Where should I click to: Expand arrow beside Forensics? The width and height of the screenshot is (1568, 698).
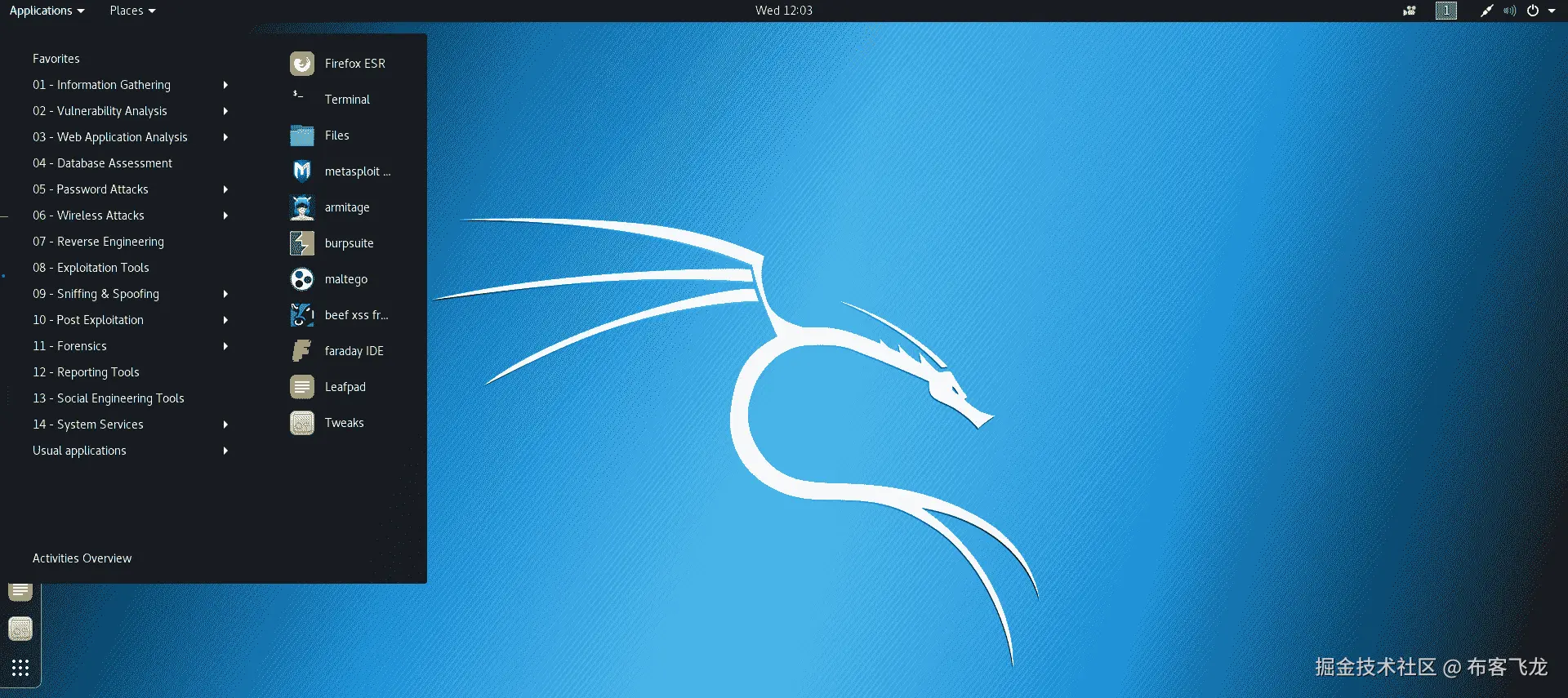coord(225,346)
